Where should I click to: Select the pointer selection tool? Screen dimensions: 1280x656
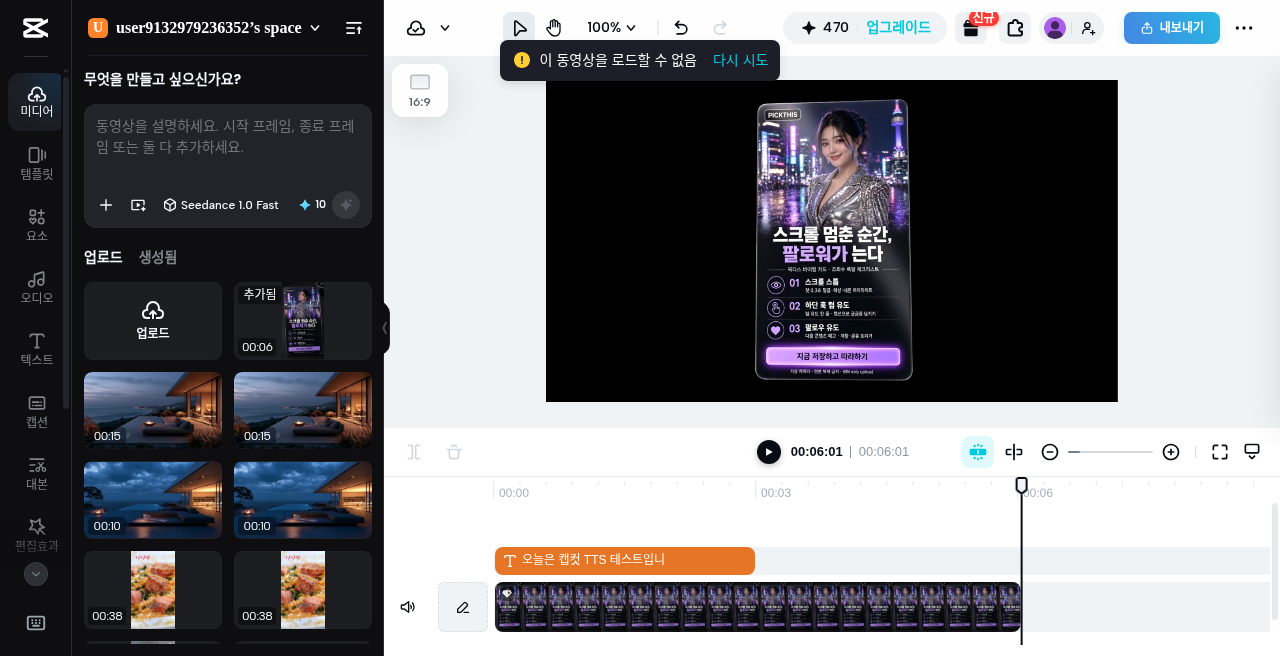[519, 28]
